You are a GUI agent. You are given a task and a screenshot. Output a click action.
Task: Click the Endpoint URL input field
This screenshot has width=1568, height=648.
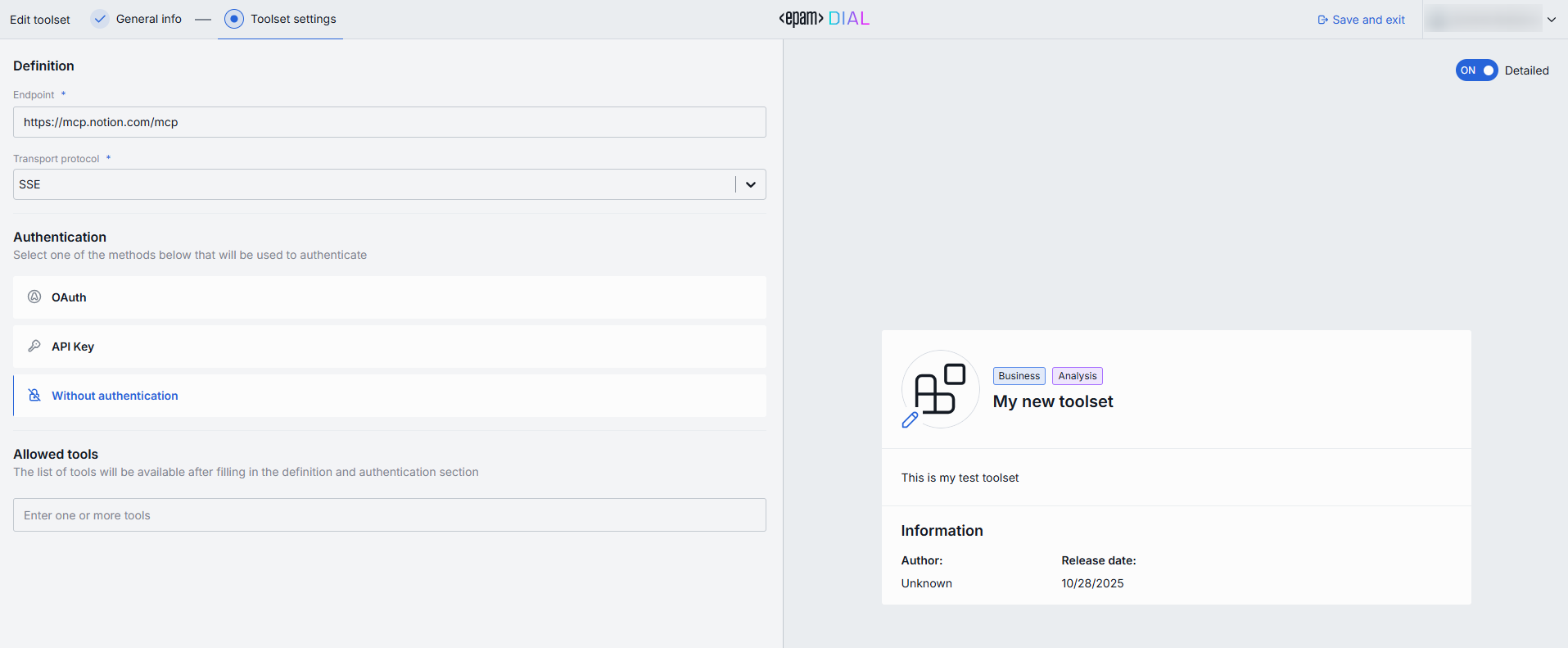390,122
